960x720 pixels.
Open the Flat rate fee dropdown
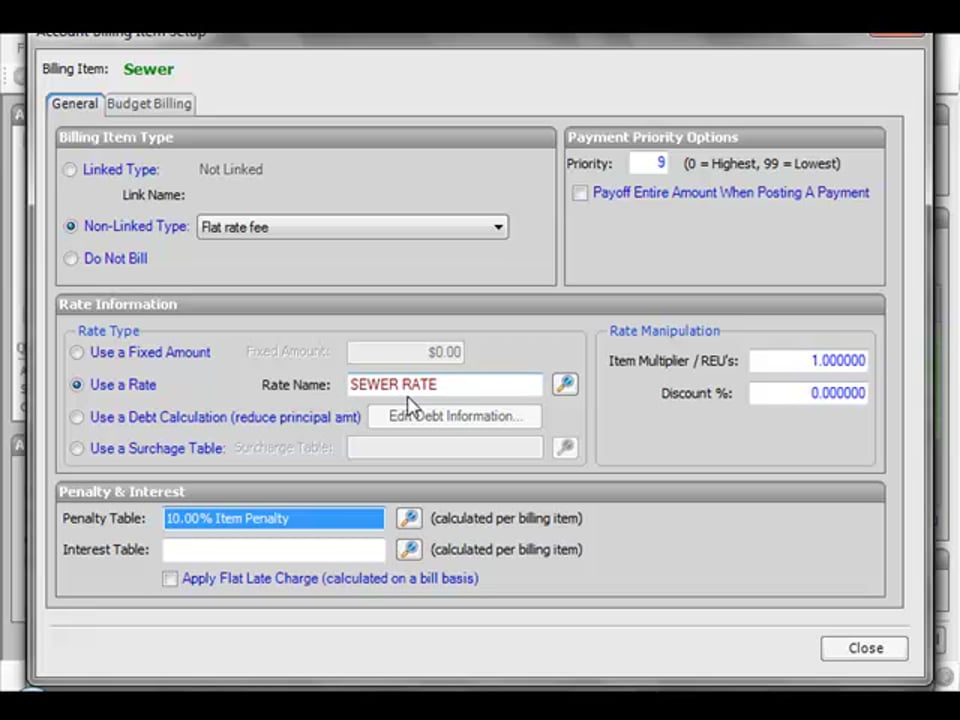pyautogui.click(x=353, y=227)
